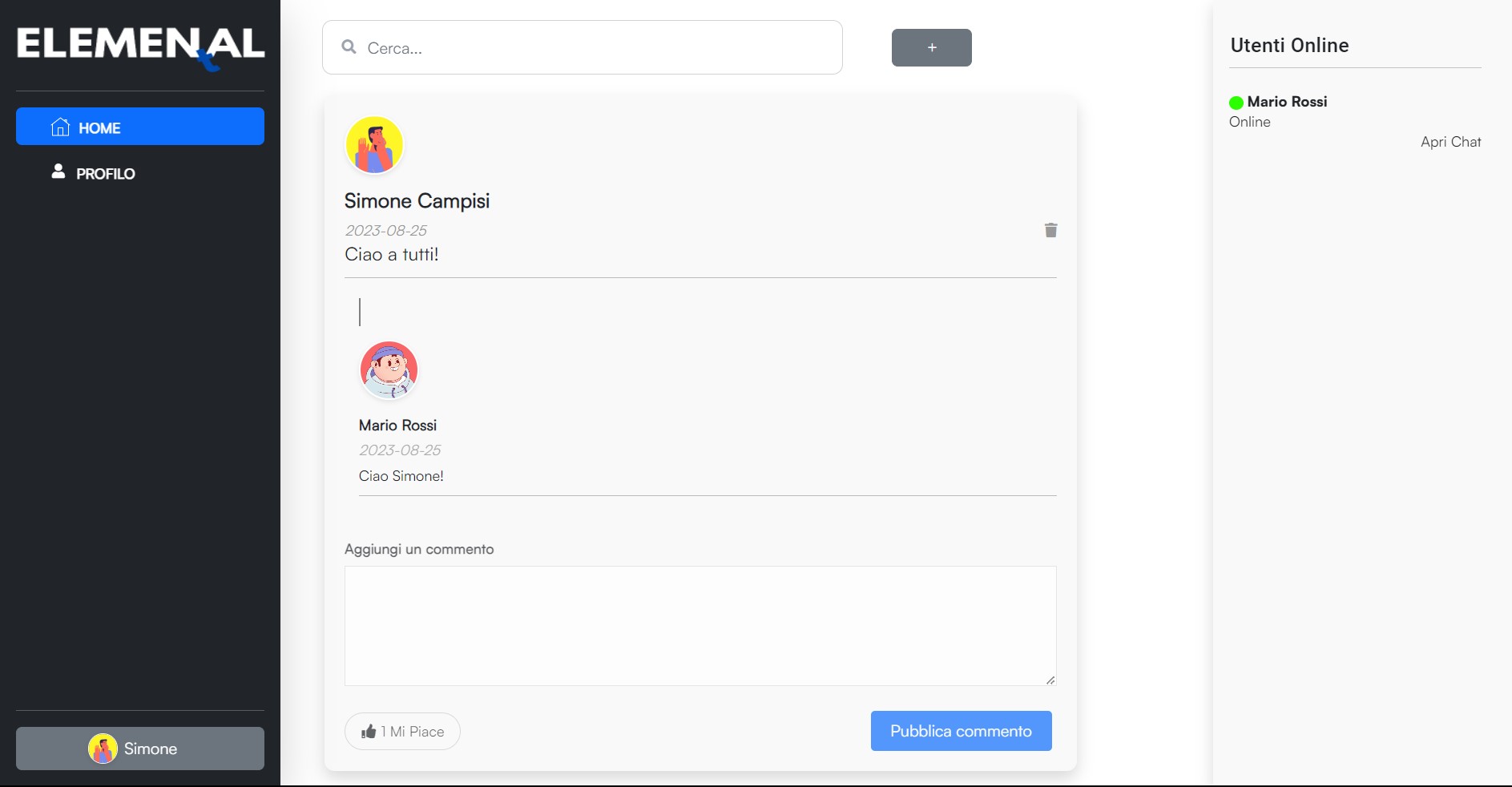Create a new post with the + button
The height and width of the screenshot is (787, 1512).
[x=931, y=47]
